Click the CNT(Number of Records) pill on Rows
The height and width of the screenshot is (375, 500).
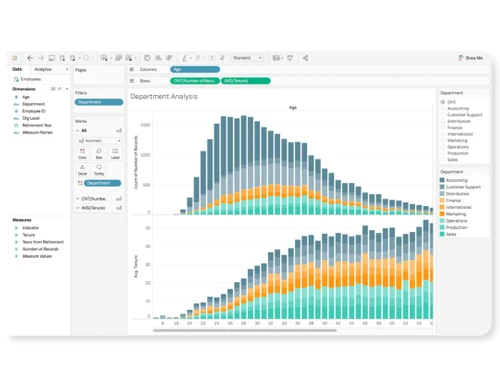point(195,81)
